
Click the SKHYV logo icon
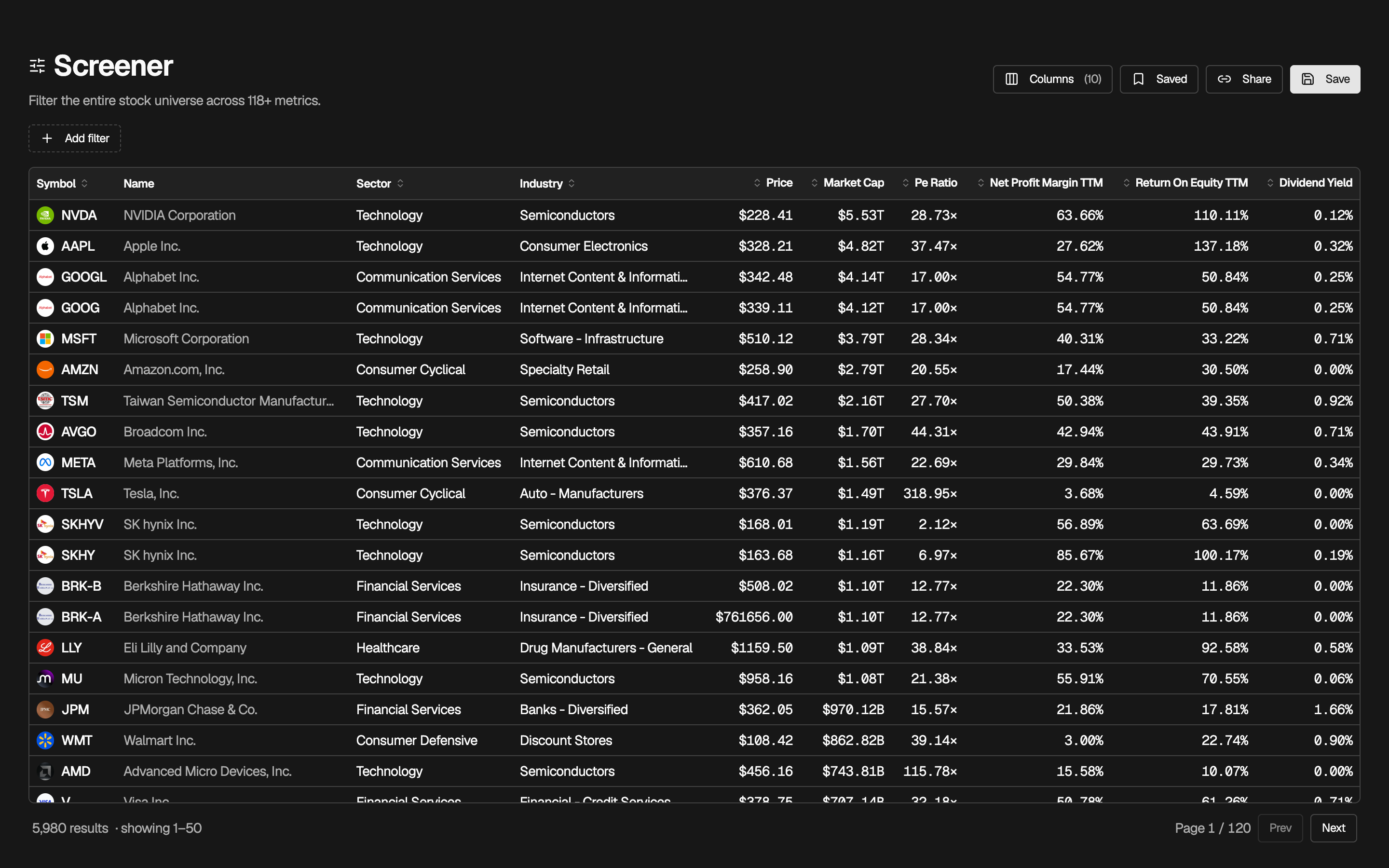[45, 525]
